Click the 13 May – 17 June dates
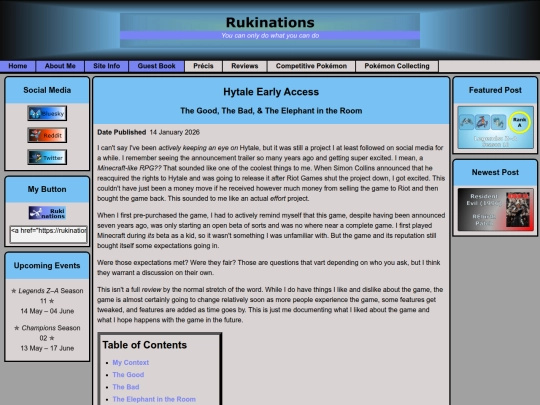This screenshot has width=540, height=405. [47, 349]
